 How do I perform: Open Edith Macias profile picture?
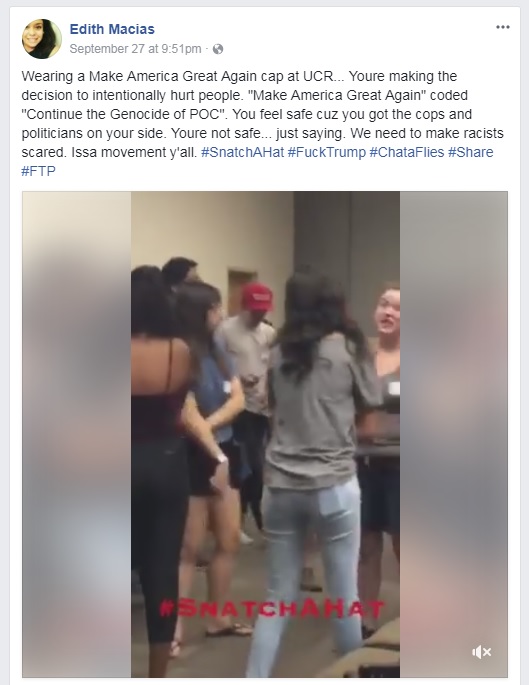click(42, 38)
